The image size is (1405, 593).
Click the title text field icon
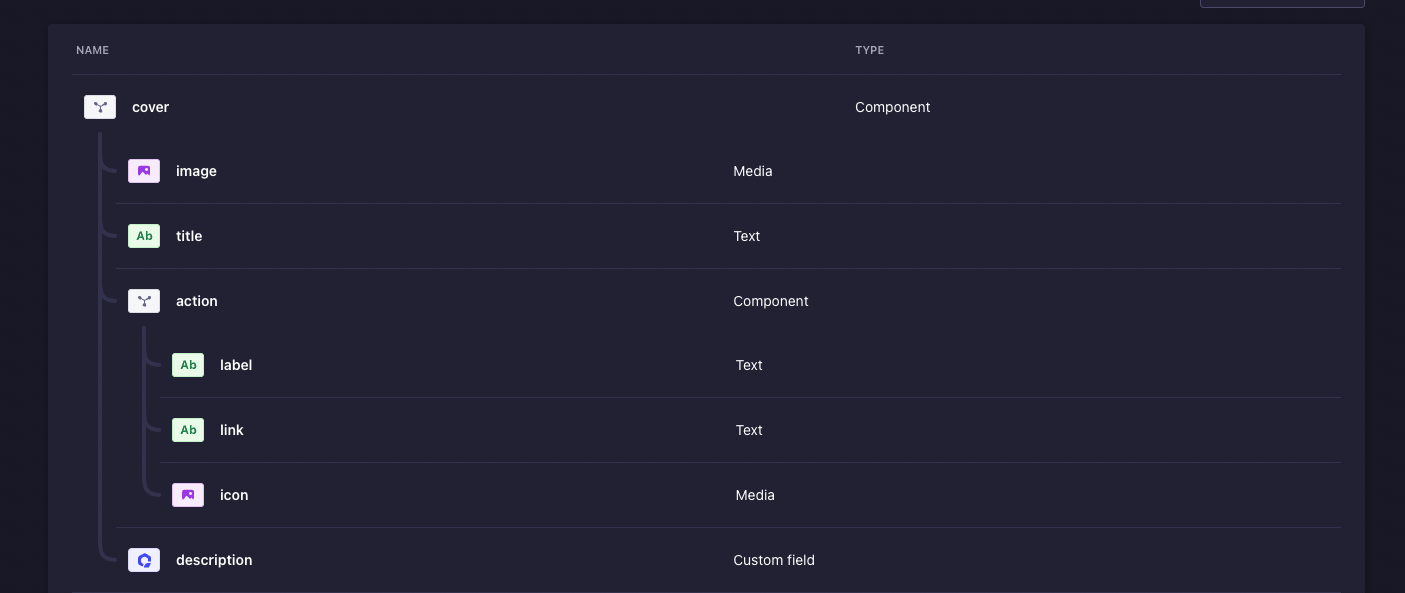(x=144, y=236)
